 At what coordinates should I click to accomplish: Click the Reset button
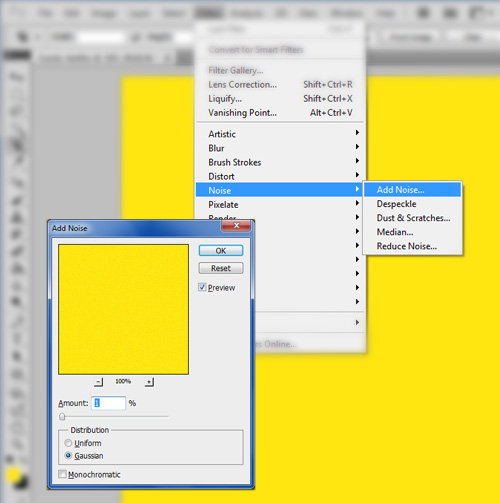221,268
